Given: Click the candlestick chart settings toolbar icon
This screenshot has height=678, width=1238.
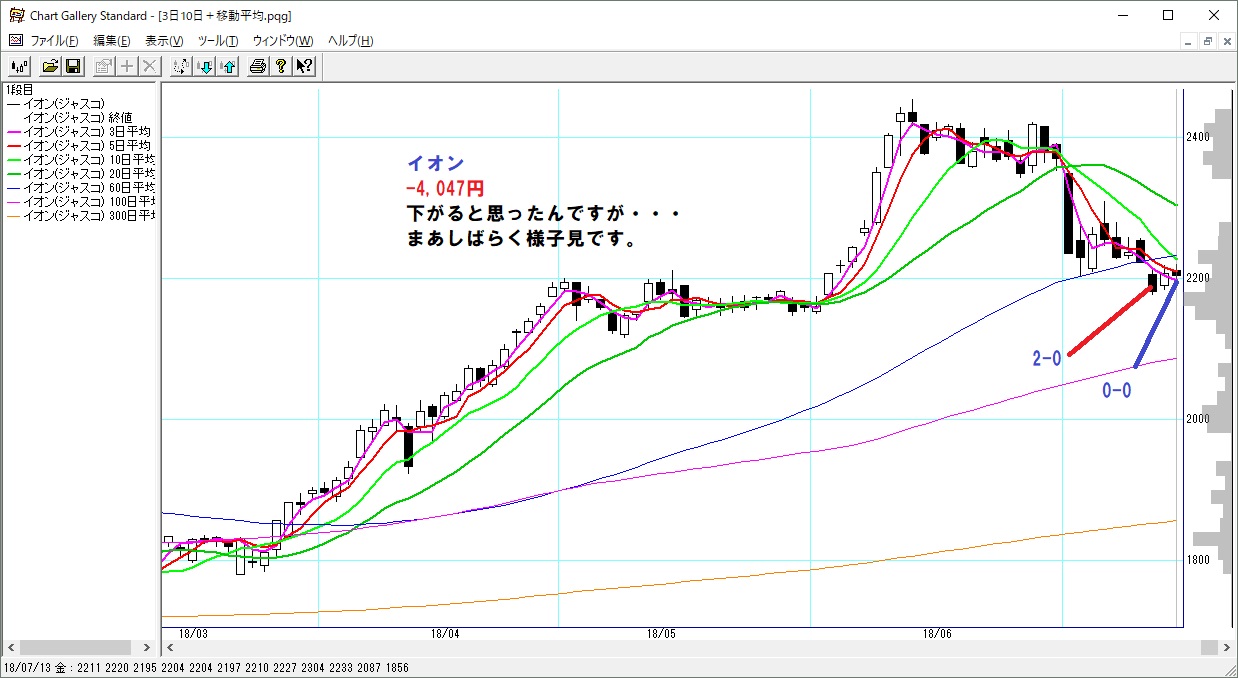Looking at the screenshot, I should [19, 66].
